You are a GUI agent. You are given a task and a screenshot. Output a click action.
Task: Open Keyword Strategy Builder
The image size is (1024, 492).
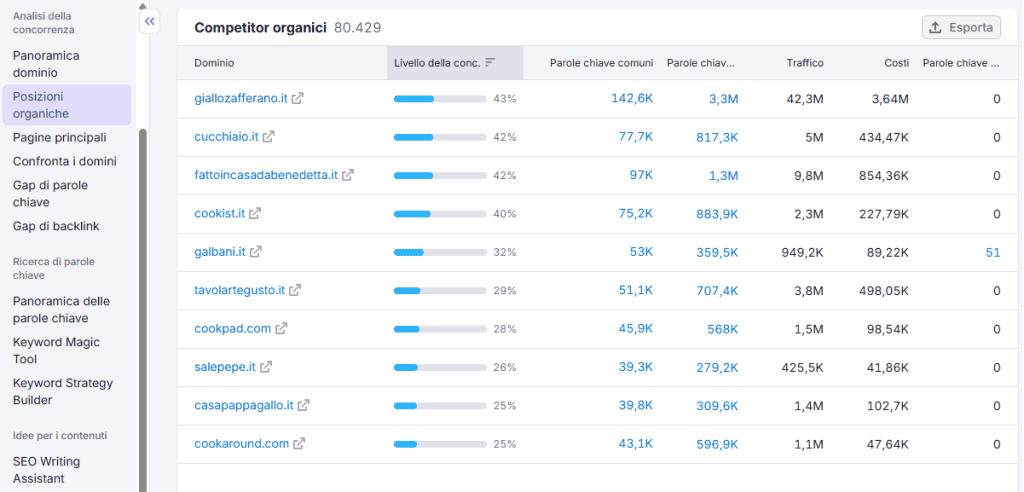[63, 391]
